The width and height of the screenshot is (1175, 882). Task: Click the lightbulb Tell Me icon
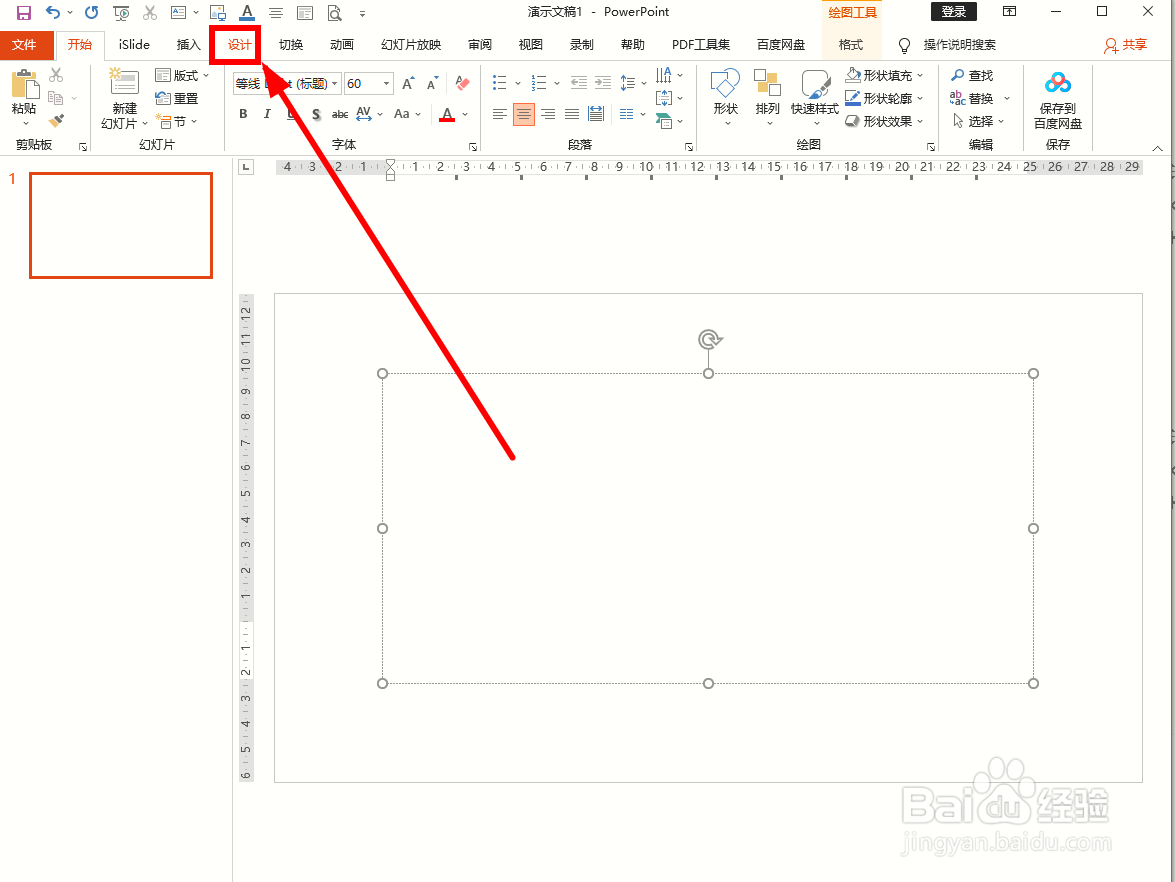(x=904, y=45)
